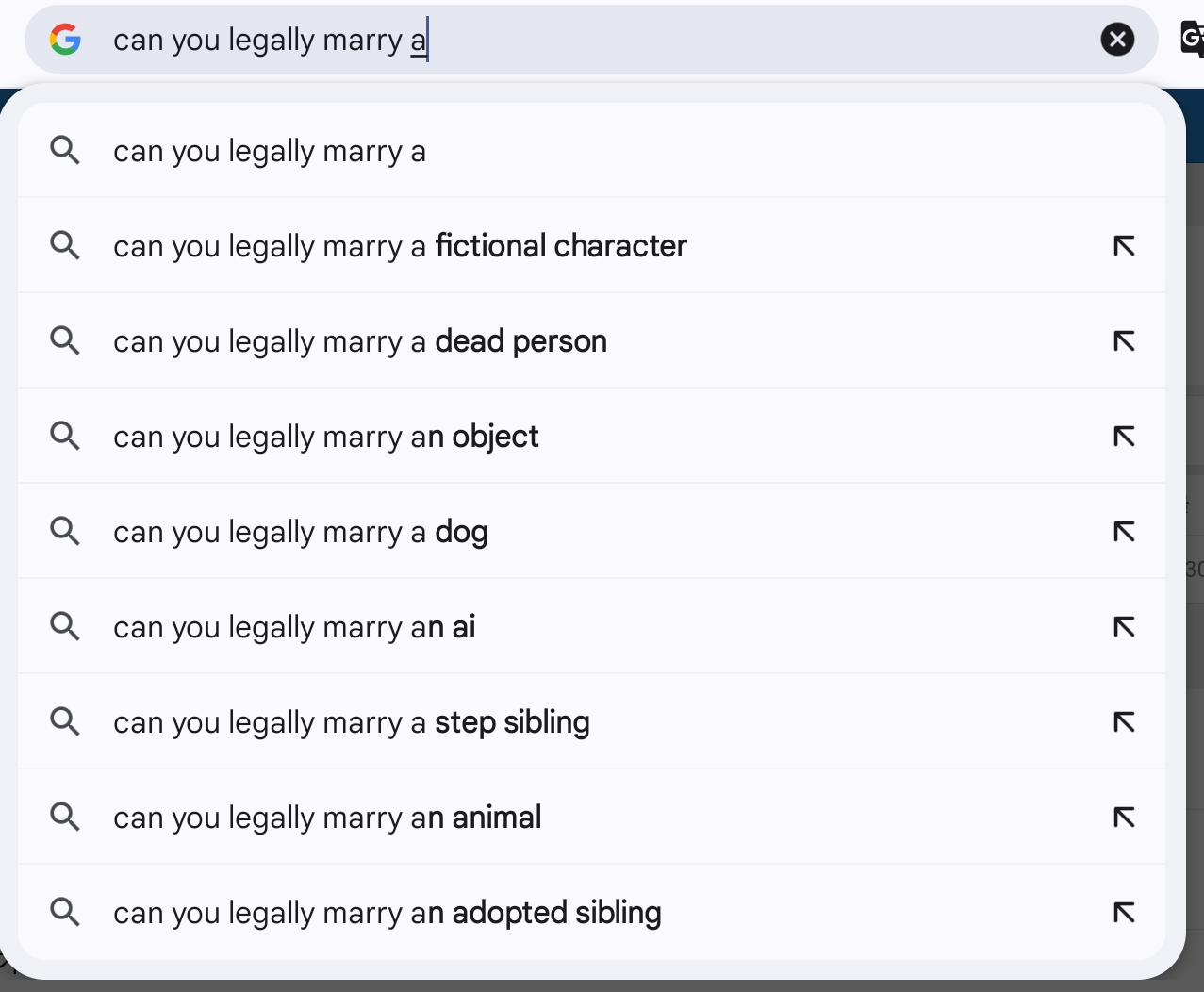Fill query arrow for adopted sibling suggestion
The width and height of the screenshot is (1204, 992).
point(1124,913)
